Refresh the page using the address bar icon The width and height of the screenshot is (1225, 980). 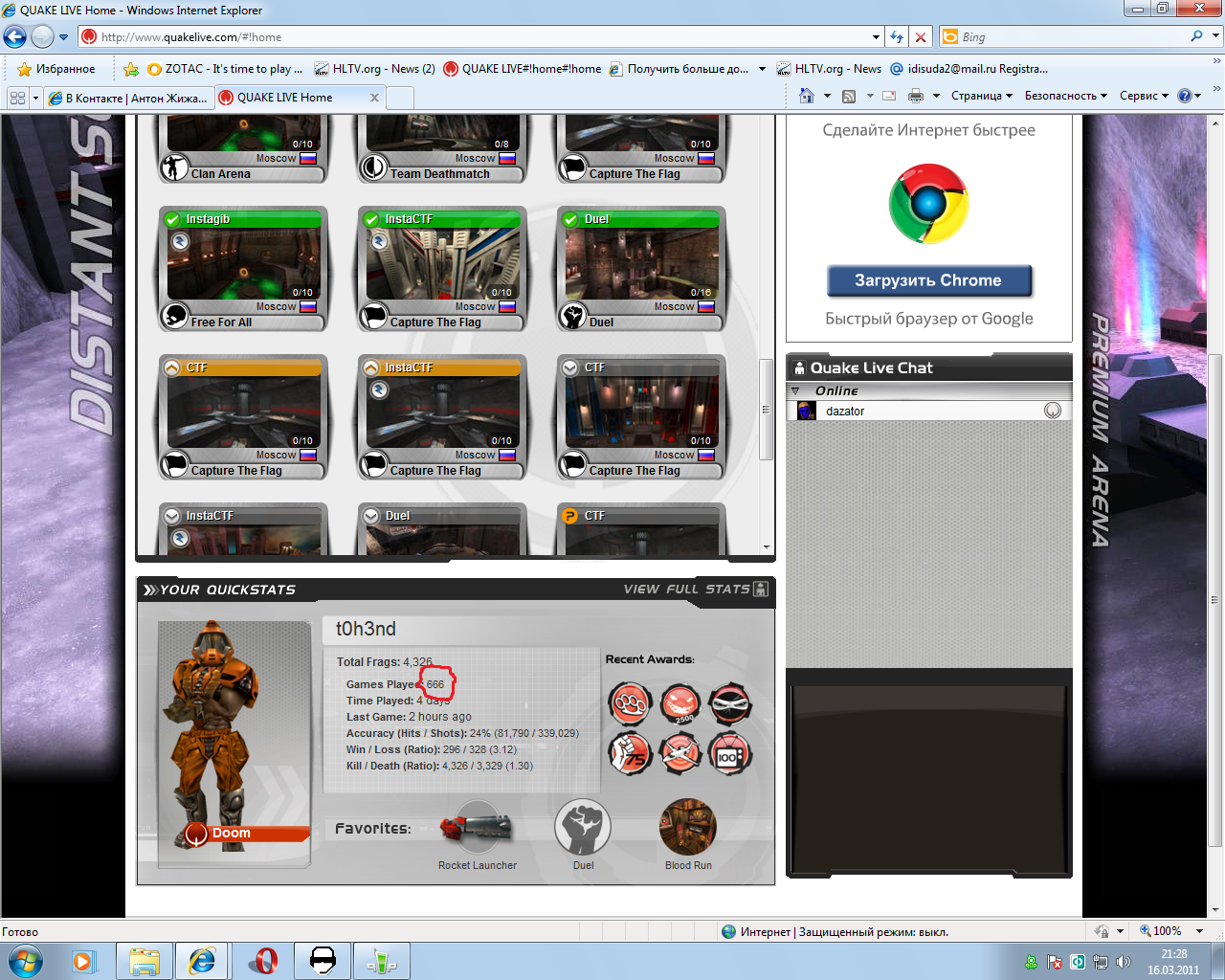tap(897, 36)
